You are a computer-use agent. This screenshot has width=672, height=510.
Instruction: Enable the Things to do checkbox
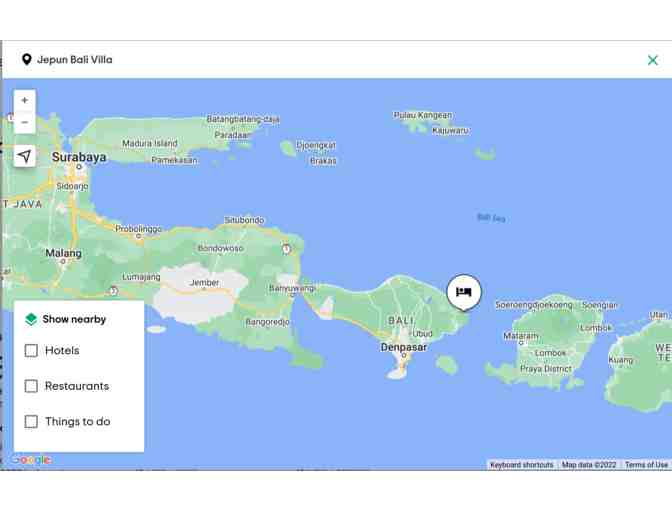[31, 422]
